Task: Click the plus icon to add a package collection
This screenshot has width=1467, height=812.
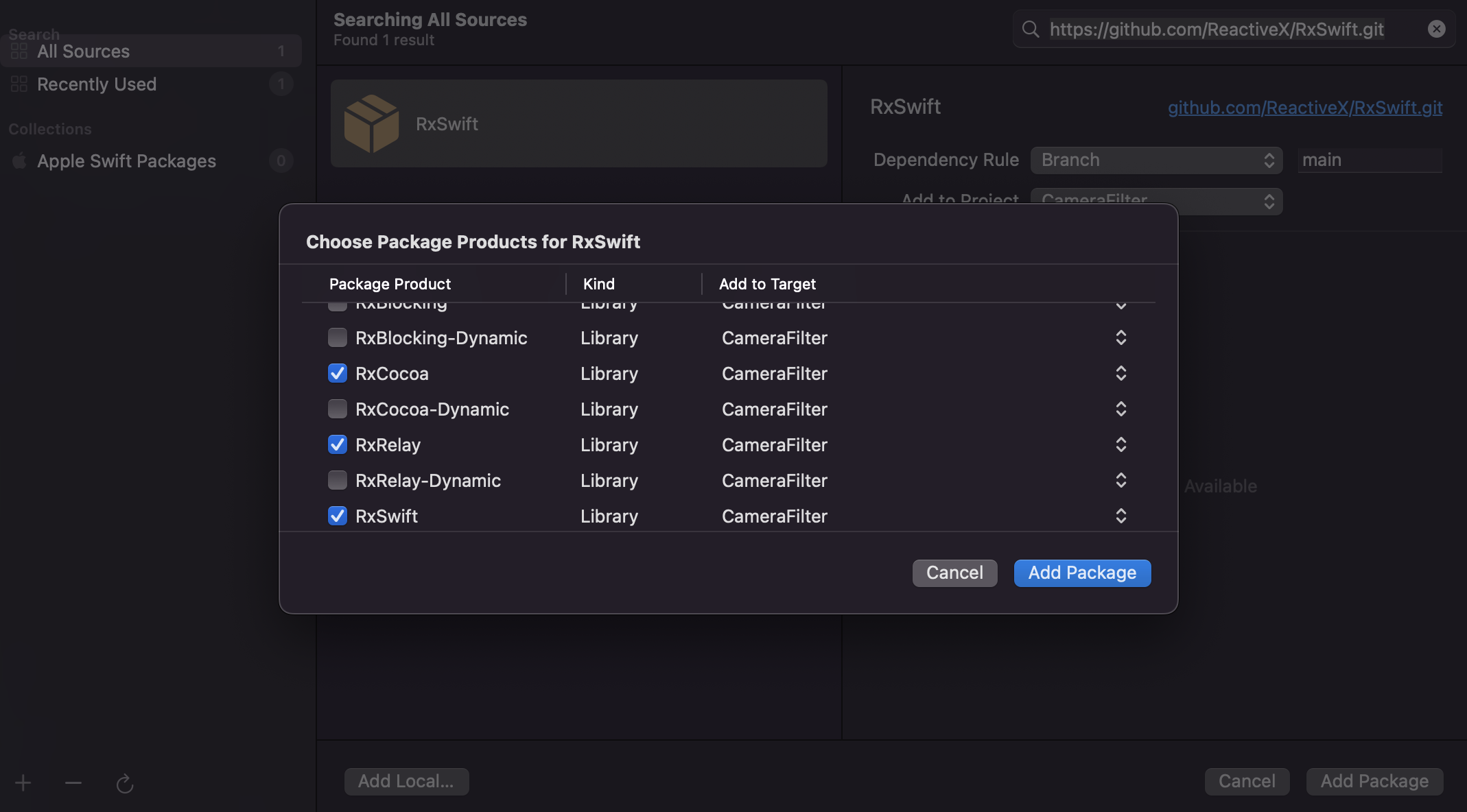Action: pos(23,783)
